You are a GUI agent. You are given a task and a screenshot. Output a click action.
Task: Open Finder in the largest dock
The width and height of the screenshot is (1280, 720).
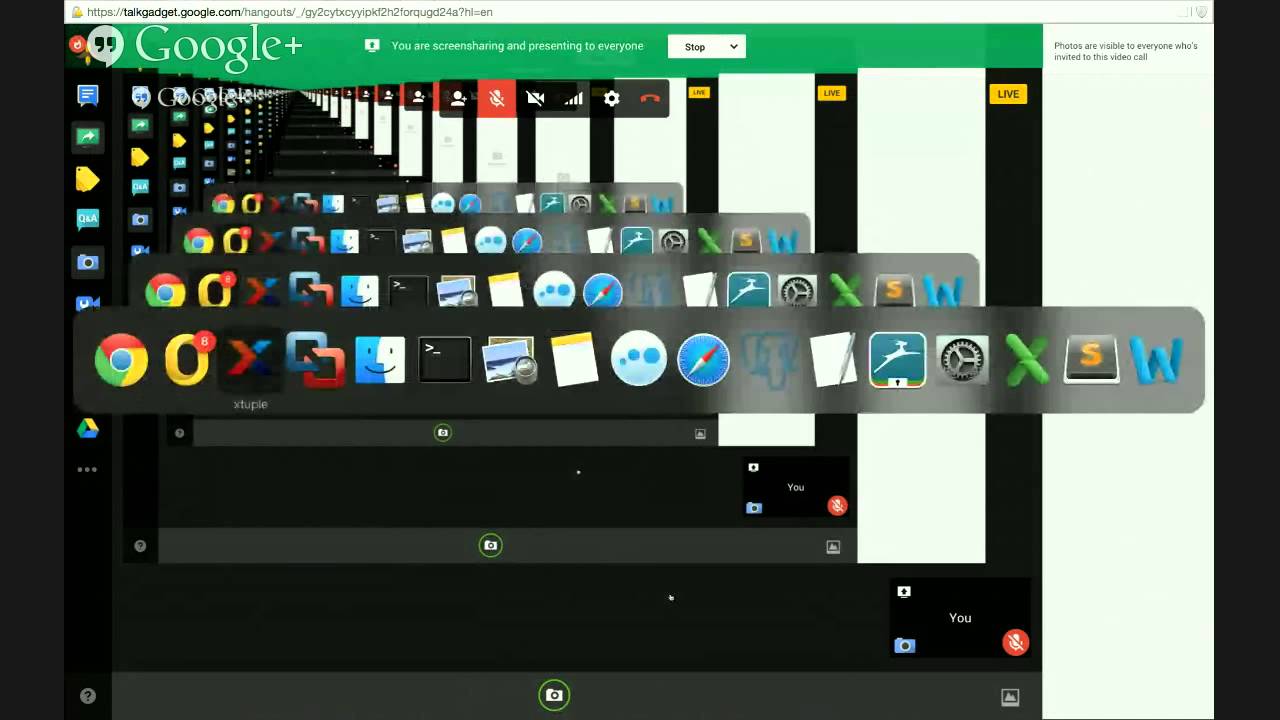380,360
